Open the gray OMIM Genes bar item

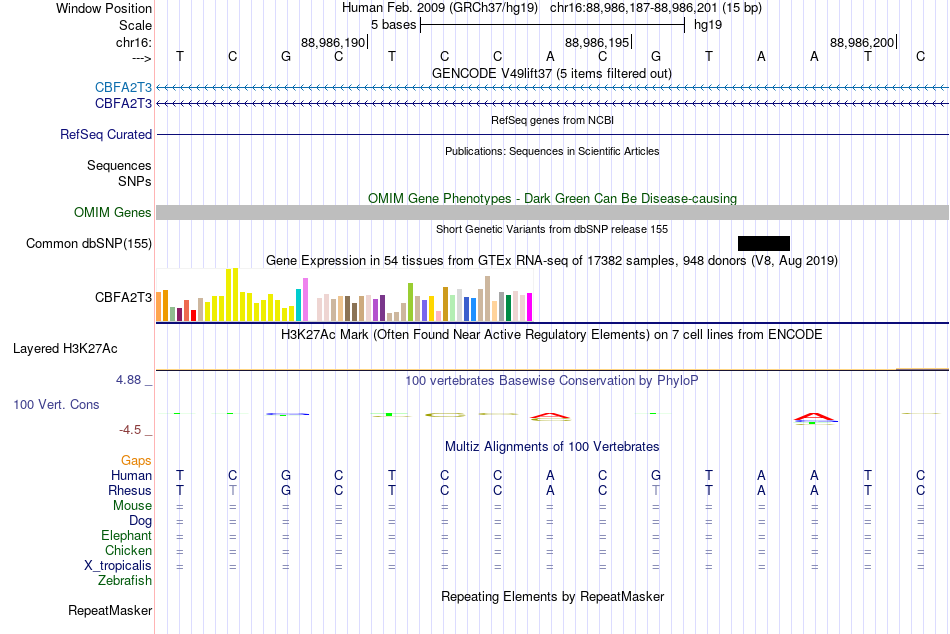coord(553,212)
